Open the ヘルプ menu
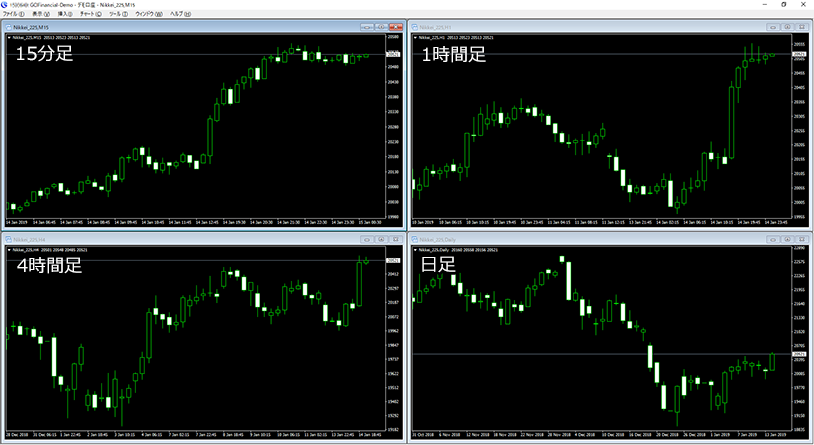The width and height of the screenshot is (814, 445). point(177,14)
